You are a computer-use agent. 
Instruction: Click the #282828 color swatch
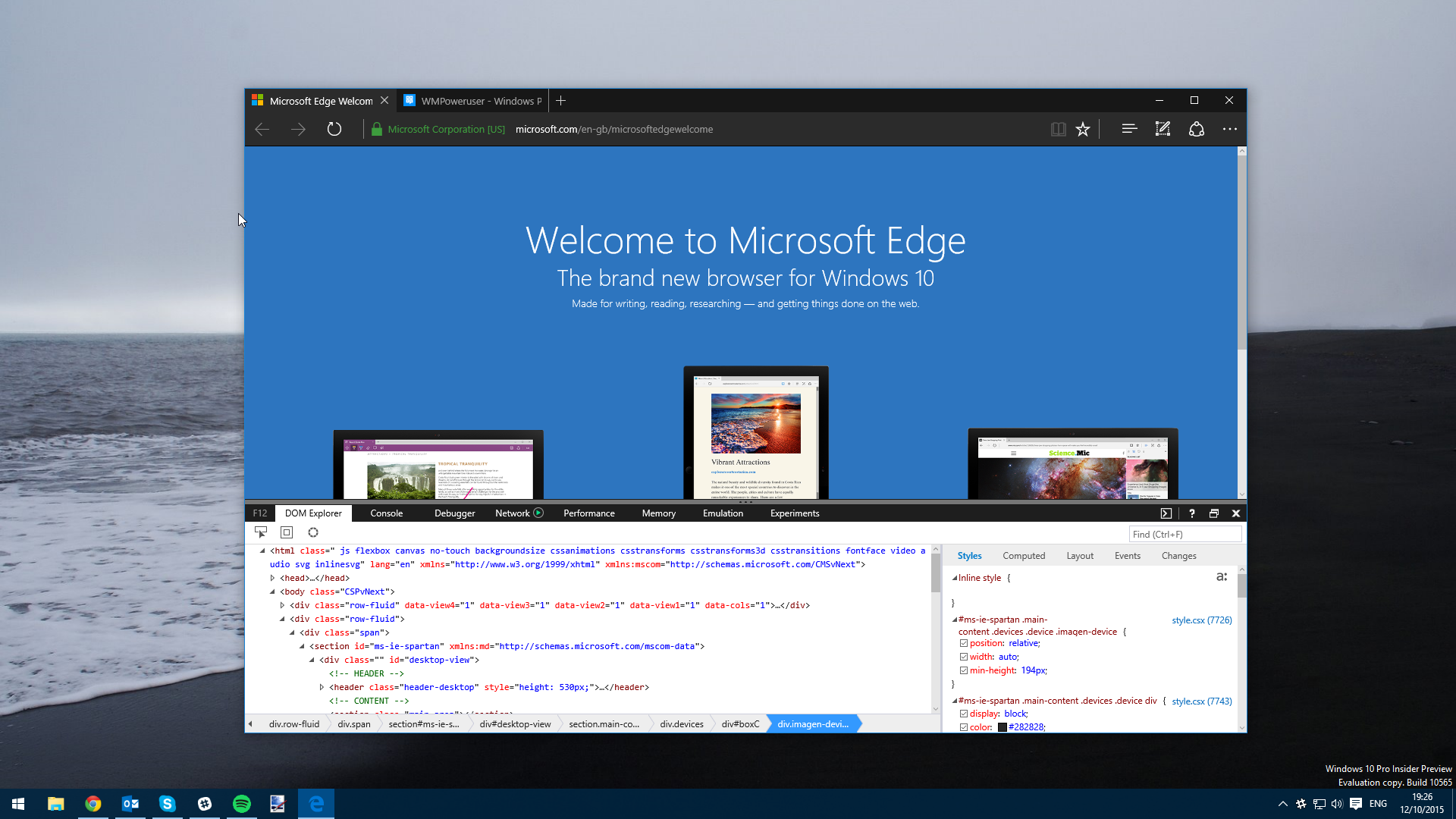click(1002, 727)
